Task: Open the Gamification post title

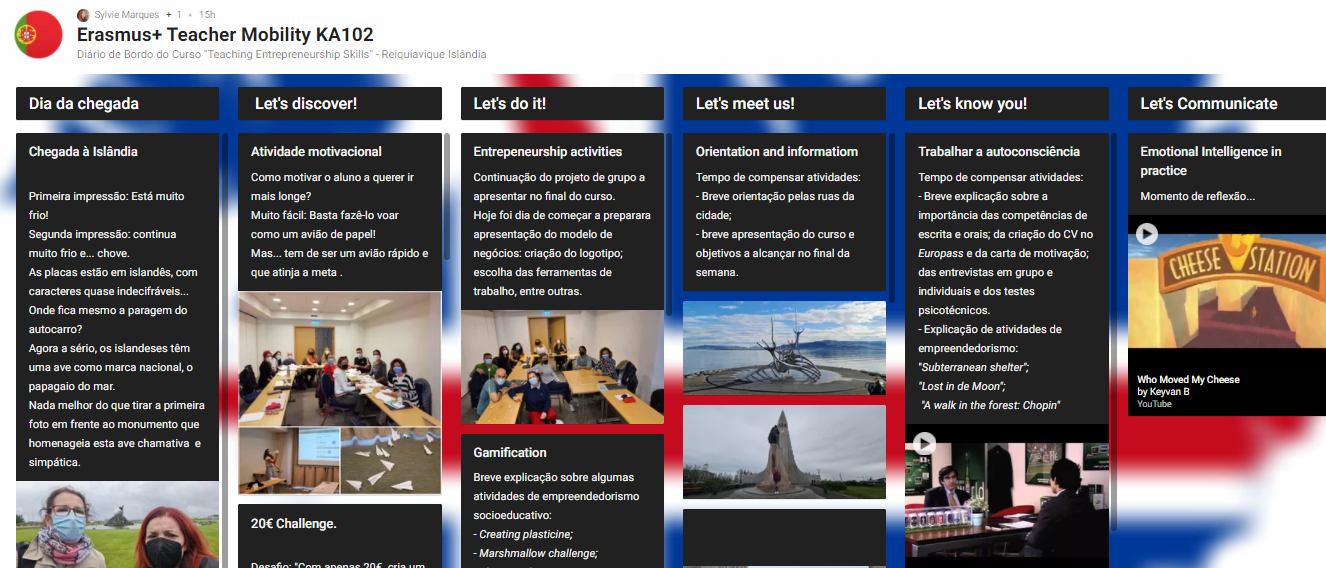Action: [510, 453]
